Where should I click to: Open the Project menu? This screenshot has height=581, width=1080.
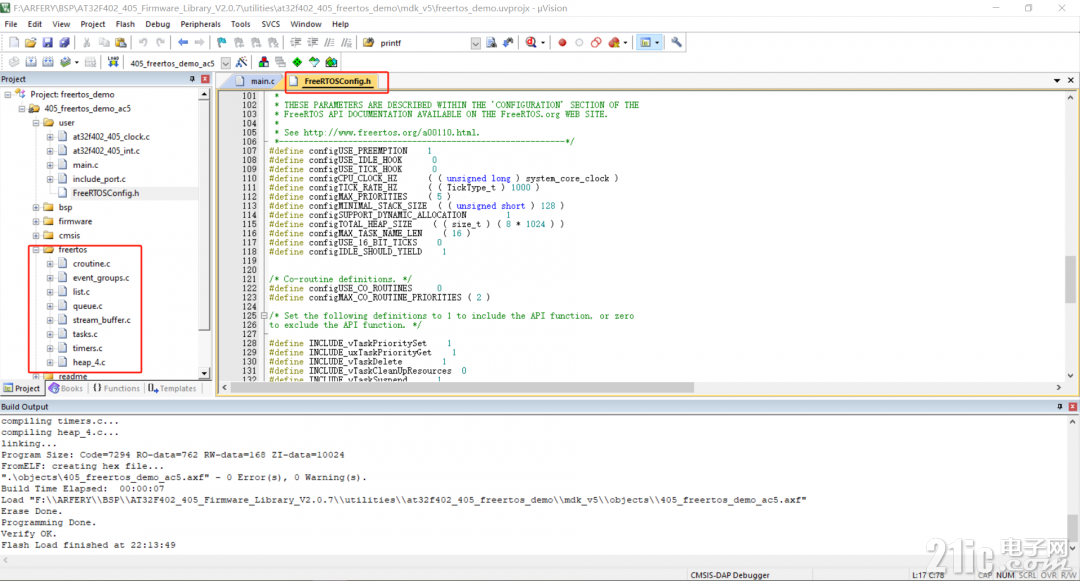[92, 24]
